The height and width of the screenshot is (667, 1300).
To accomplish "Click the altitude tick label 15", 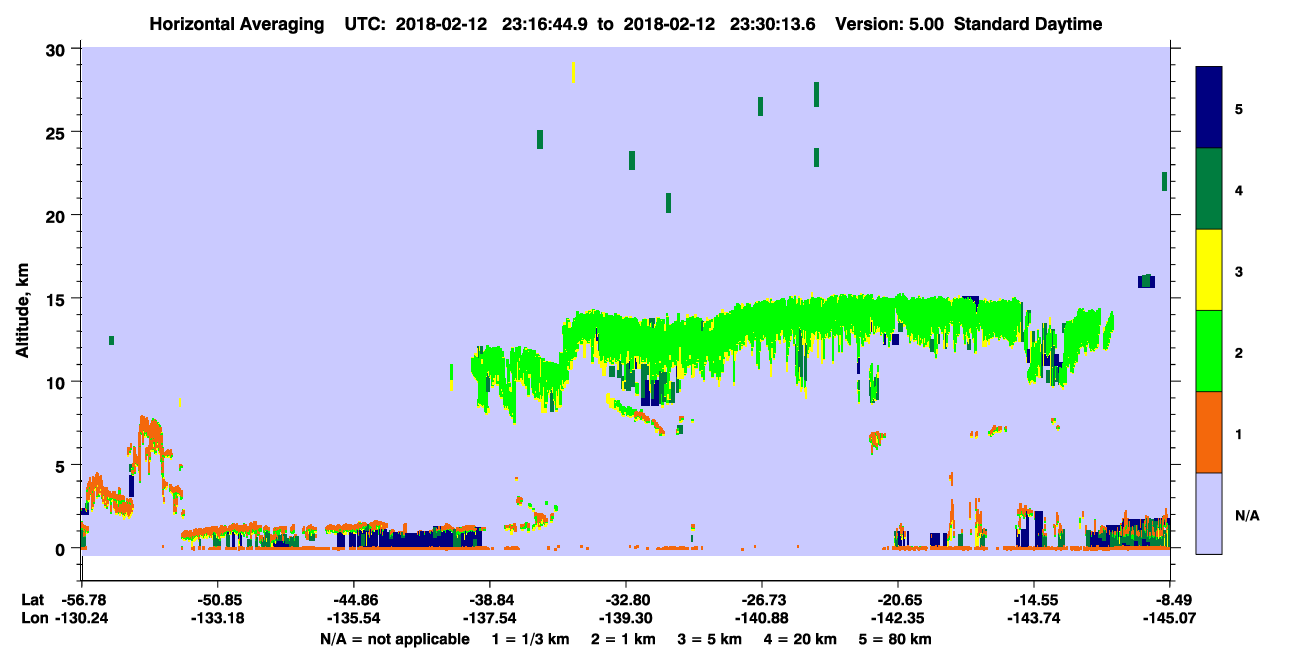I will [57, 299].
